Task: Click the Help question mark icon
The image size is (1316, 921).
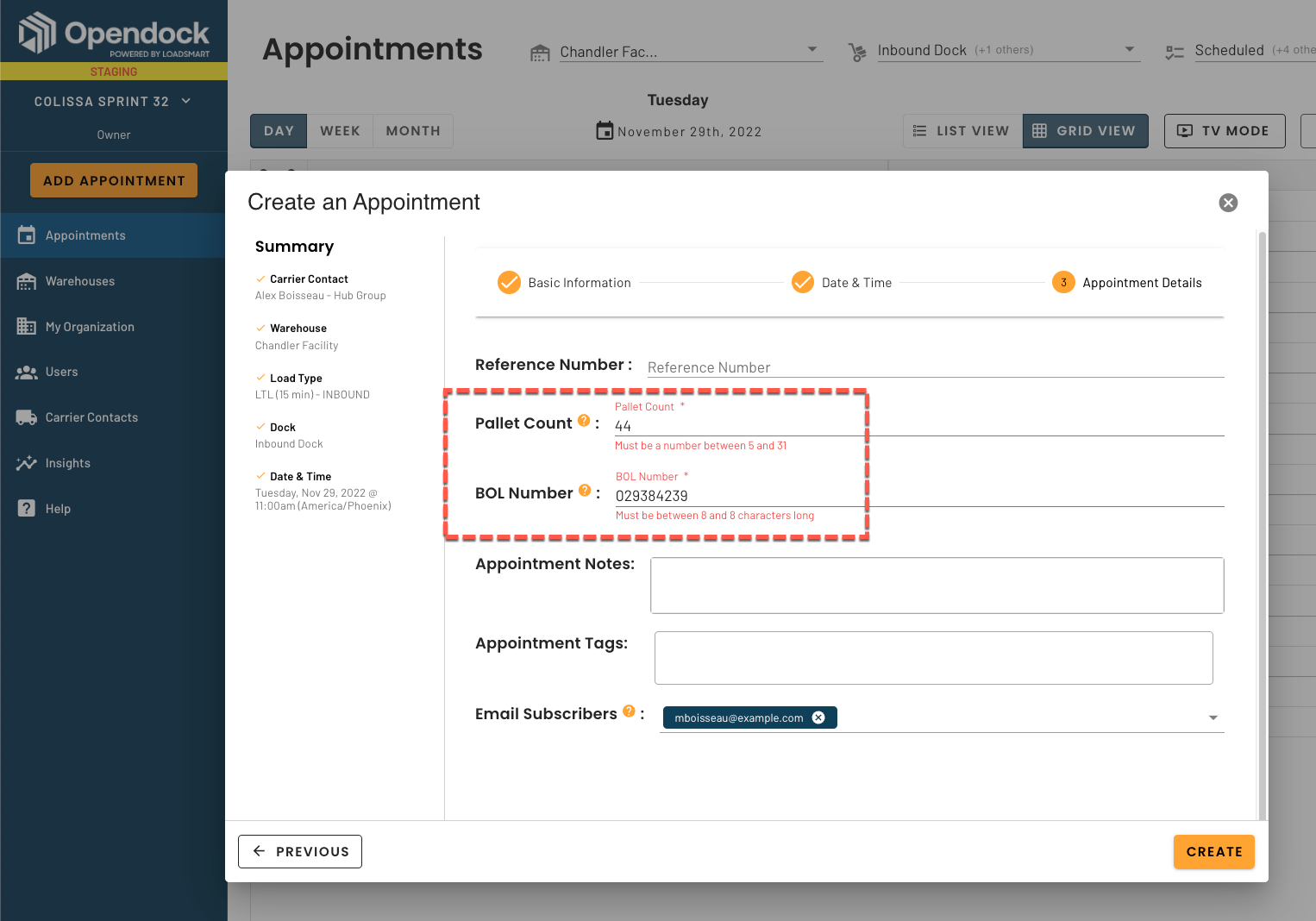Action: pos(27,508)
